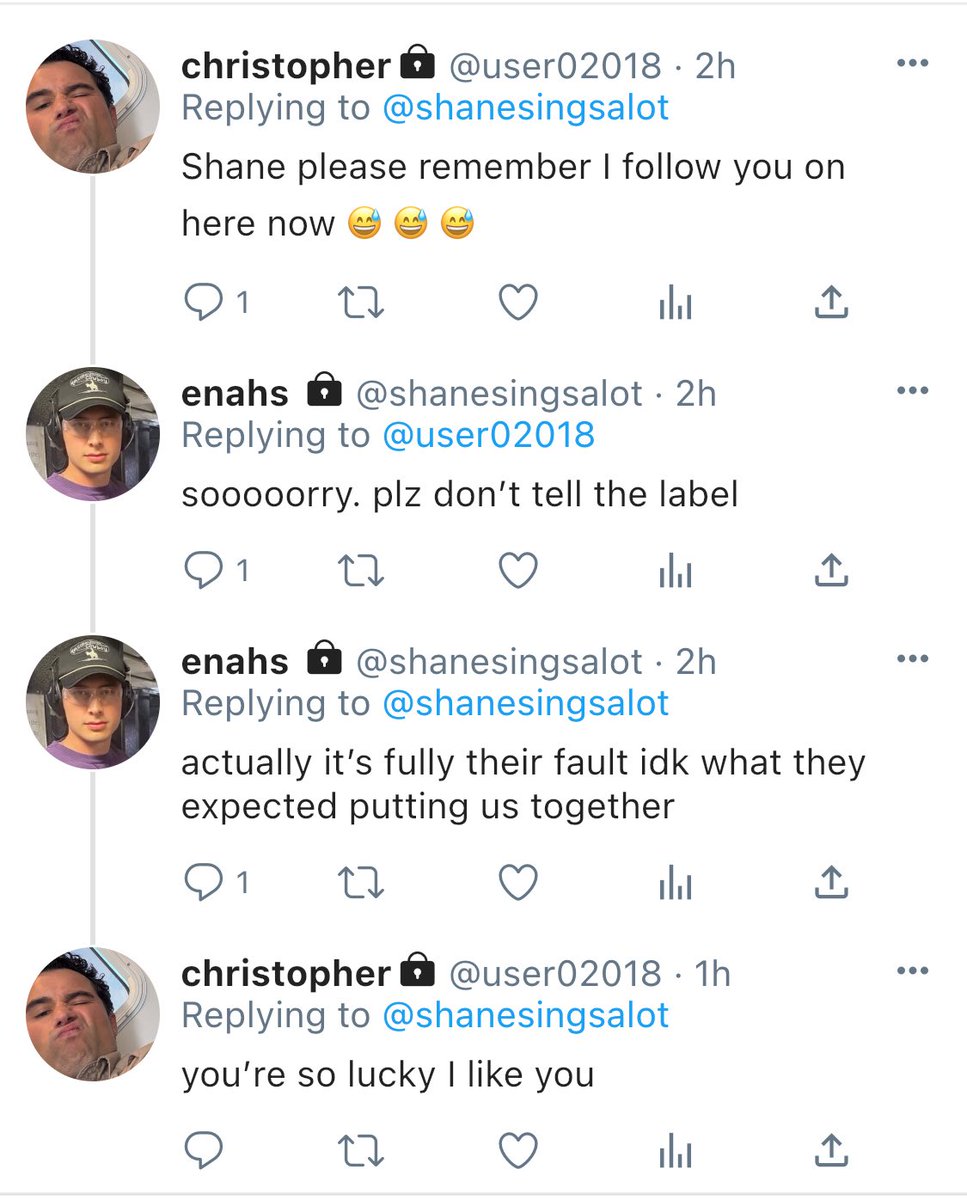Reply to 'you're so lucky I like you'
This screenshot has width=967, height=1200.
[x=204, y=1151]
